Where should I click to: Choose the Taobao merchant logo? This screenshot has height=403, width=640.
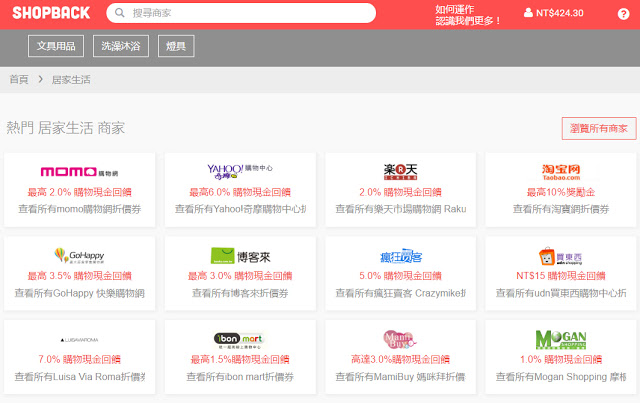pos(560,171)
